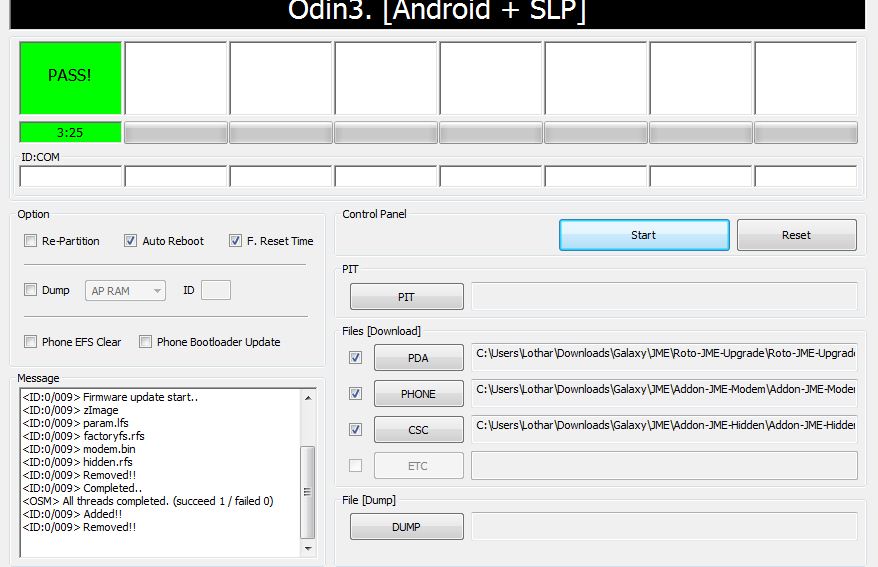This screenshot has height=567, width=878.
Task: Click the Message log scroll up arrow
Action: [308, 397]
